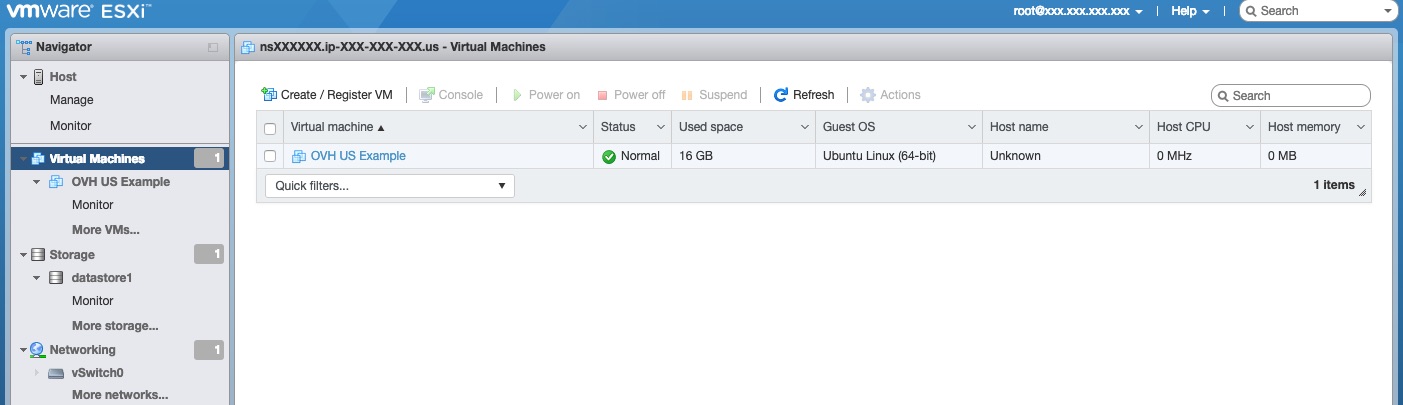The height and width of the screenshot is (405, 1403).
Task: Click the magnifier icon in the top search
Action: pos(1252,11)
